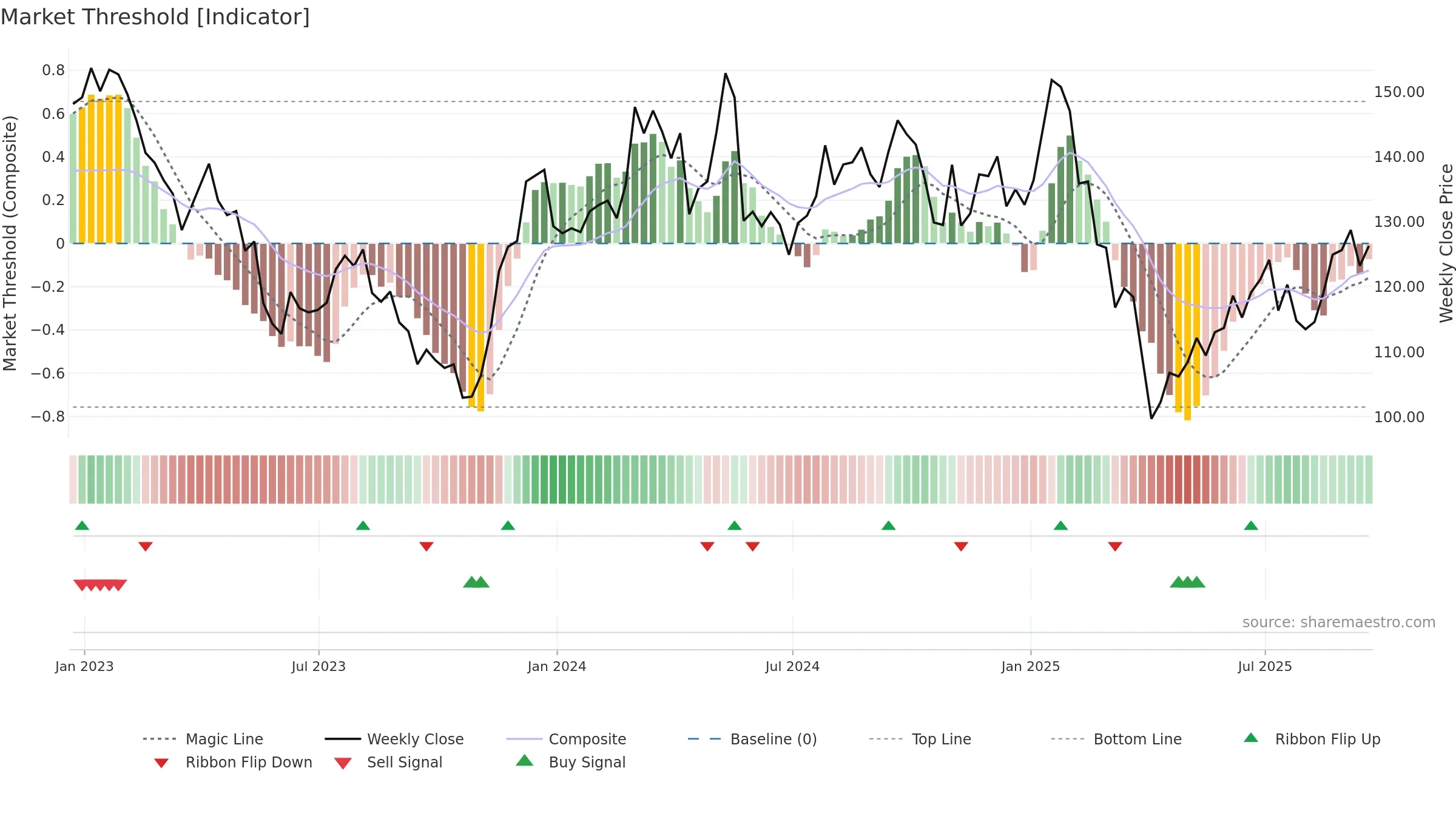Click the −0.8 composite axis label
This screenshot has height=819, width=1456.
[x=48, y=417]
